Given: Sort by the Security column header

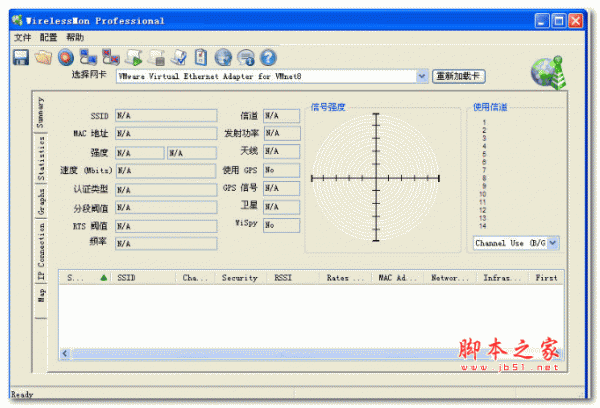Looking at the screenshot, I should 240,278.
